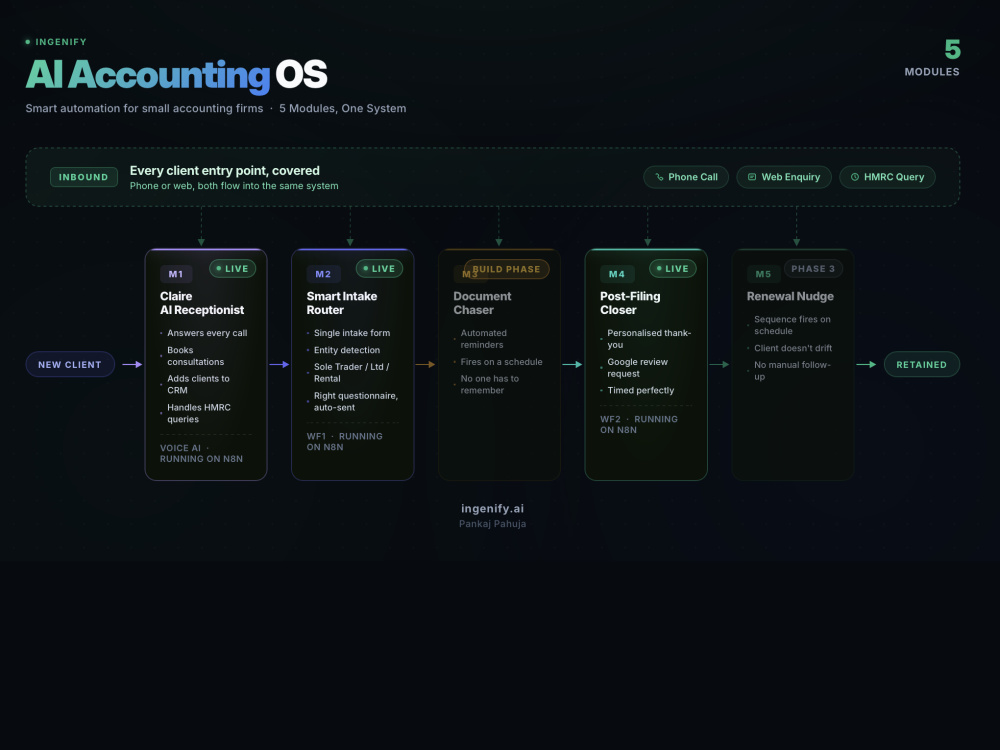Click 'Phone or web, both flow' subtitle
This screenshot has width=1000, height=750.
click(x=234, y=186)
